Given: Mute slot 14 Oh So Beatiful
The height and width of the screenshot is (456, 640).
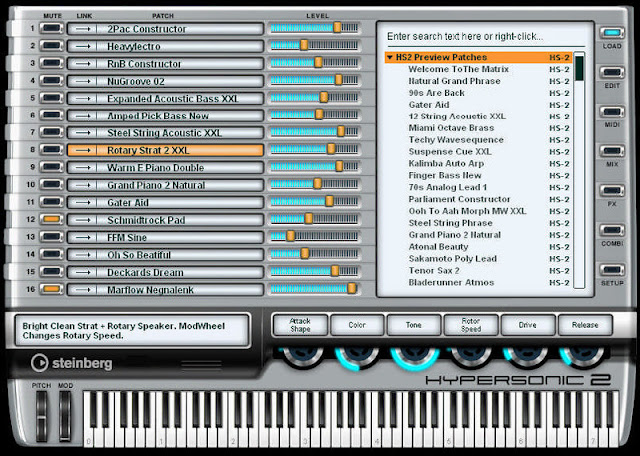Looking at the screenshot, I should tap(51, 254).
